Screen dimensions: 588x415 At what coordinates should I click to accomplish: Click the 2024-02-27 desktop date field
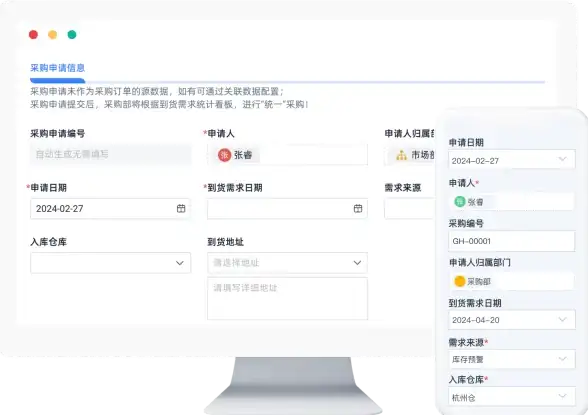coord(111,208)
